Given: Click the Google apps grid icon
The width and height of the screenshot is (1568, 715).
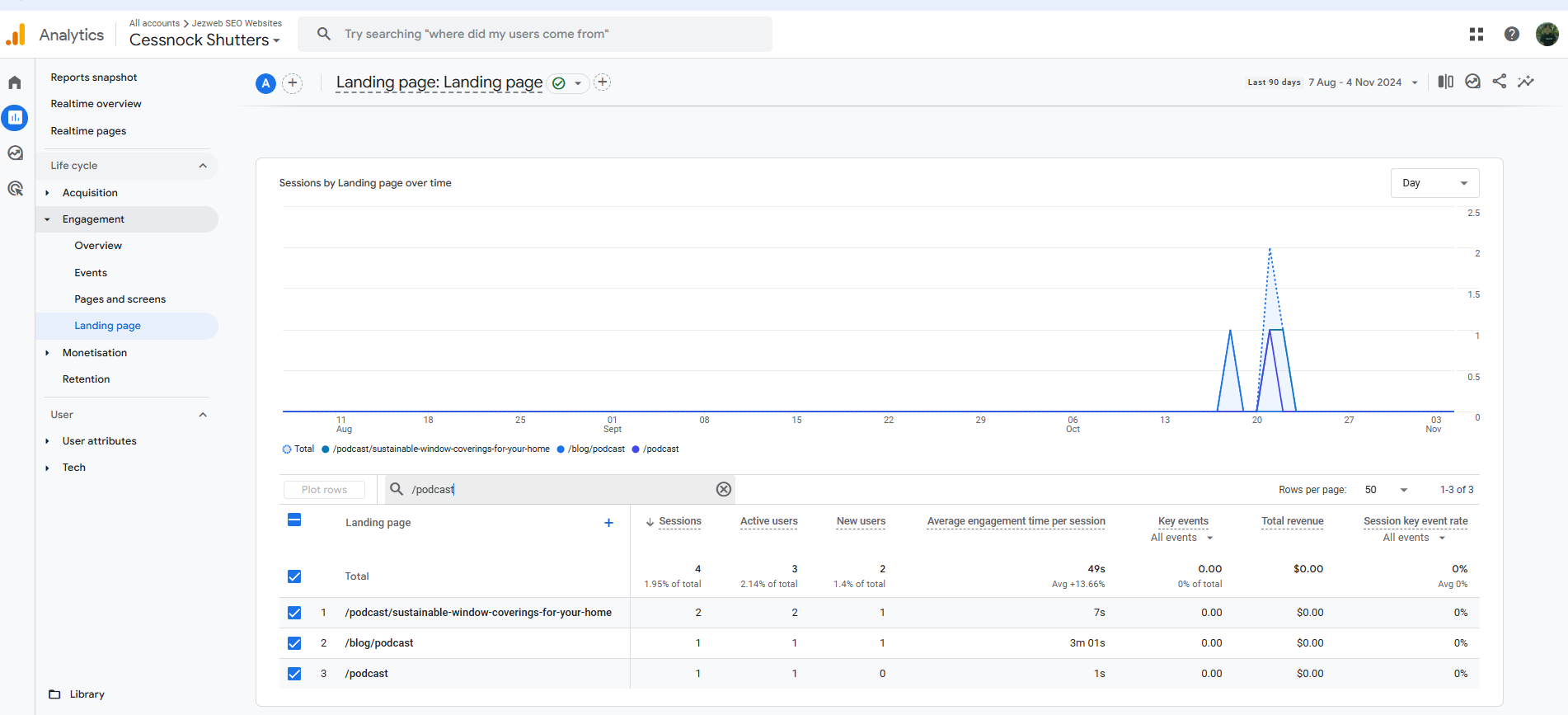Looking at the screenshot, I should pos(1476,34).
